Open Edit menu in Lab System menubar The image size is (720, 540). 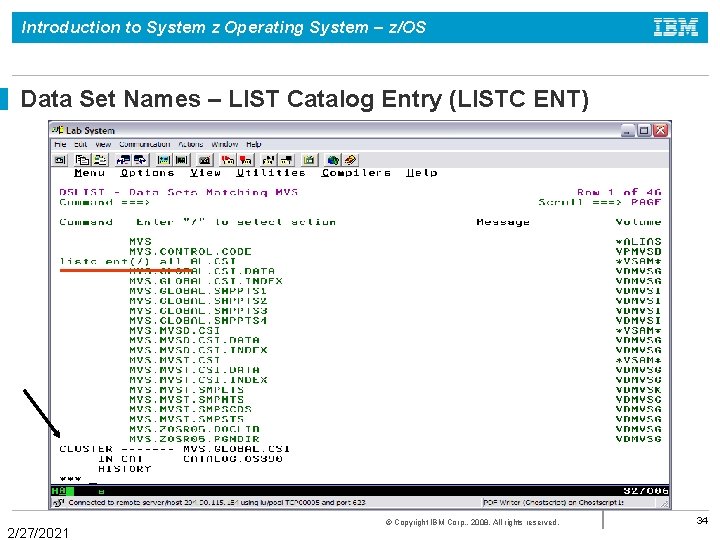(81, 144)
